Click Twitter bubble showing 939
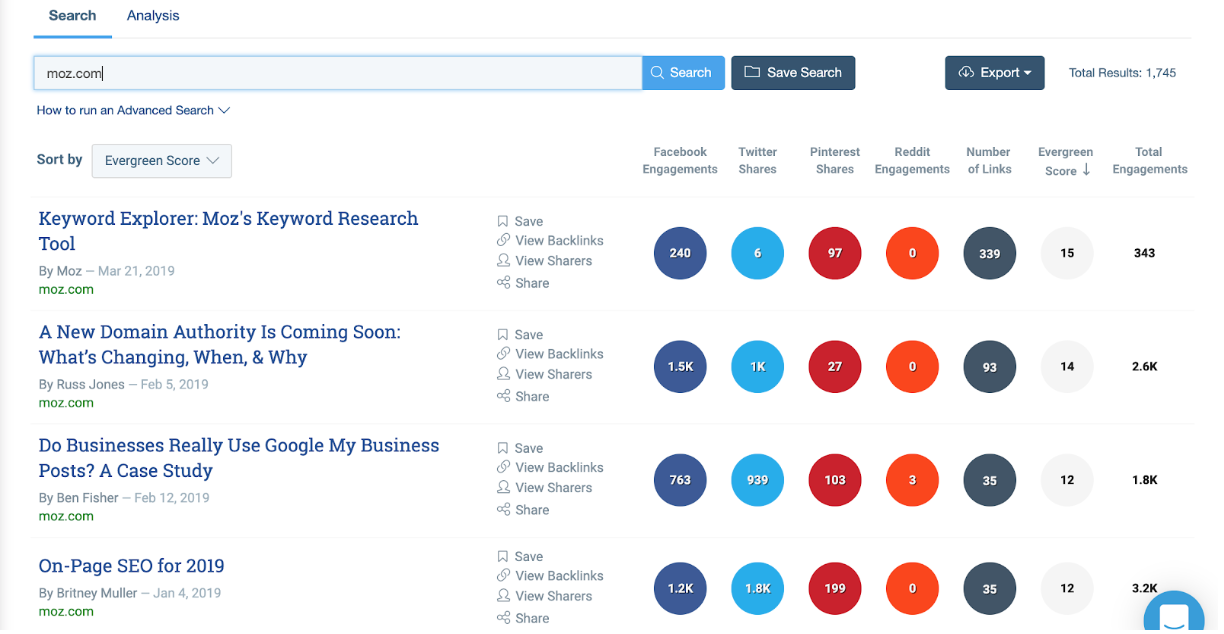This screenshot has width=1224, height=634. coord(757,480)
